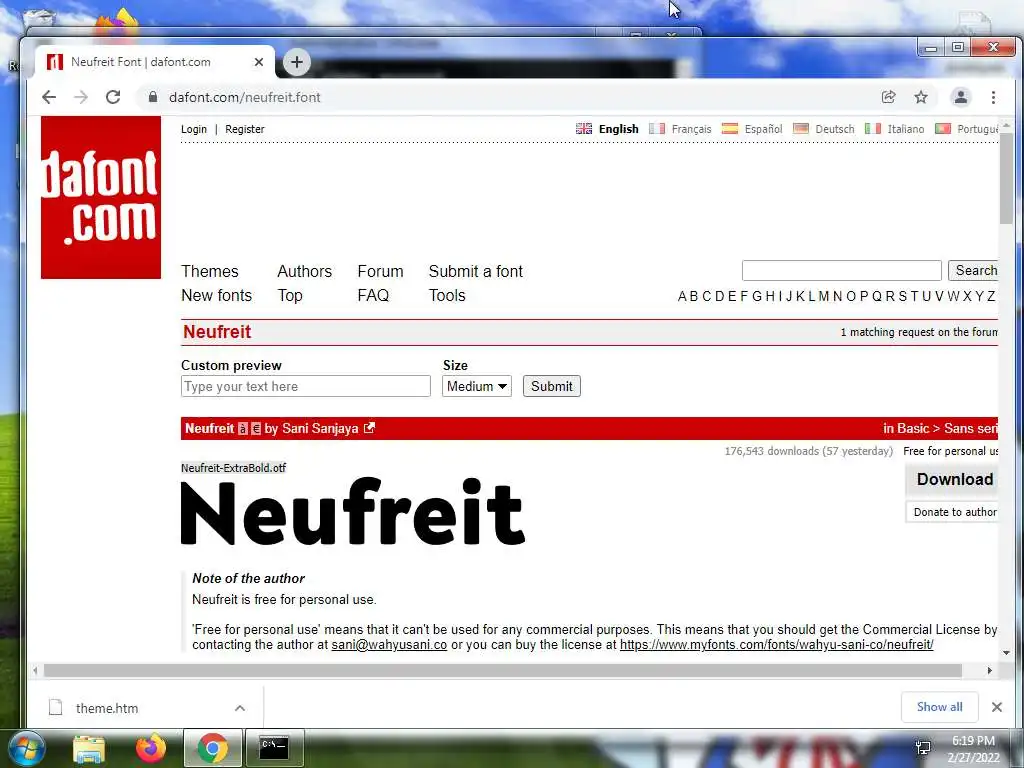Launch Firefox from the taskbar
This screenshot has height=768, width=1024.
pyautogui.click(x=151, y=748)
